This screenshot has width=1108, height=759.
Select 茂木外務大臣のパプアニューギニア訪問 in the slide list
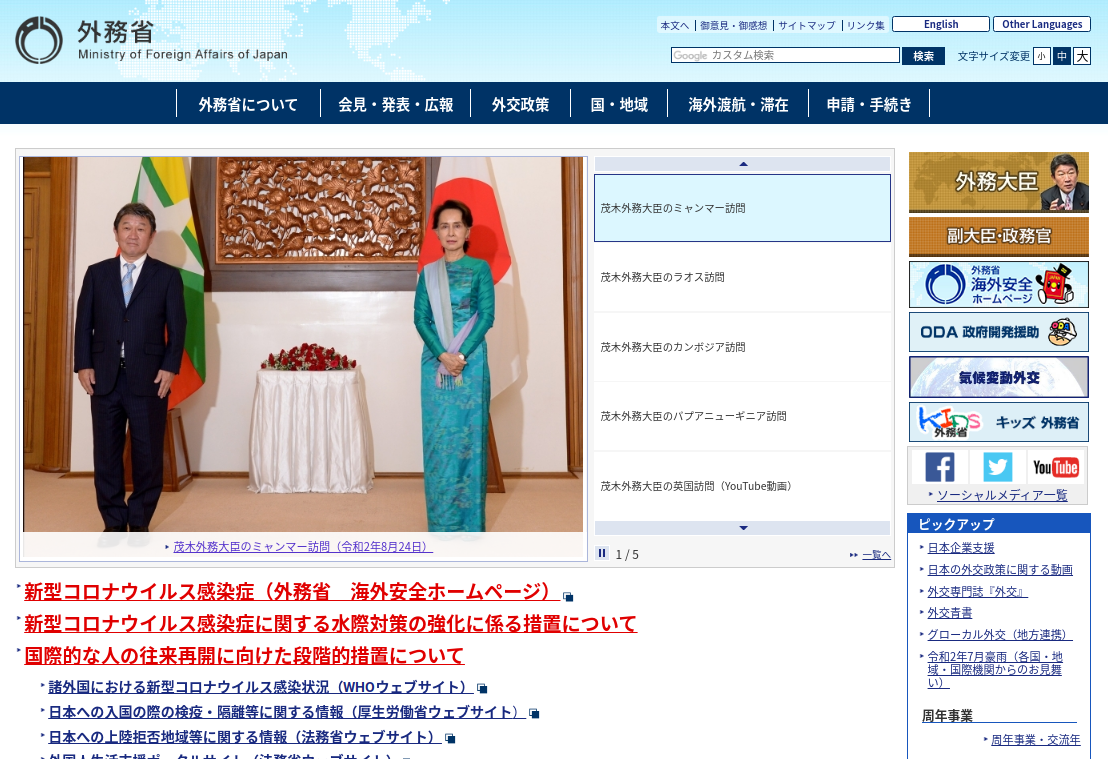coord(742,416)
